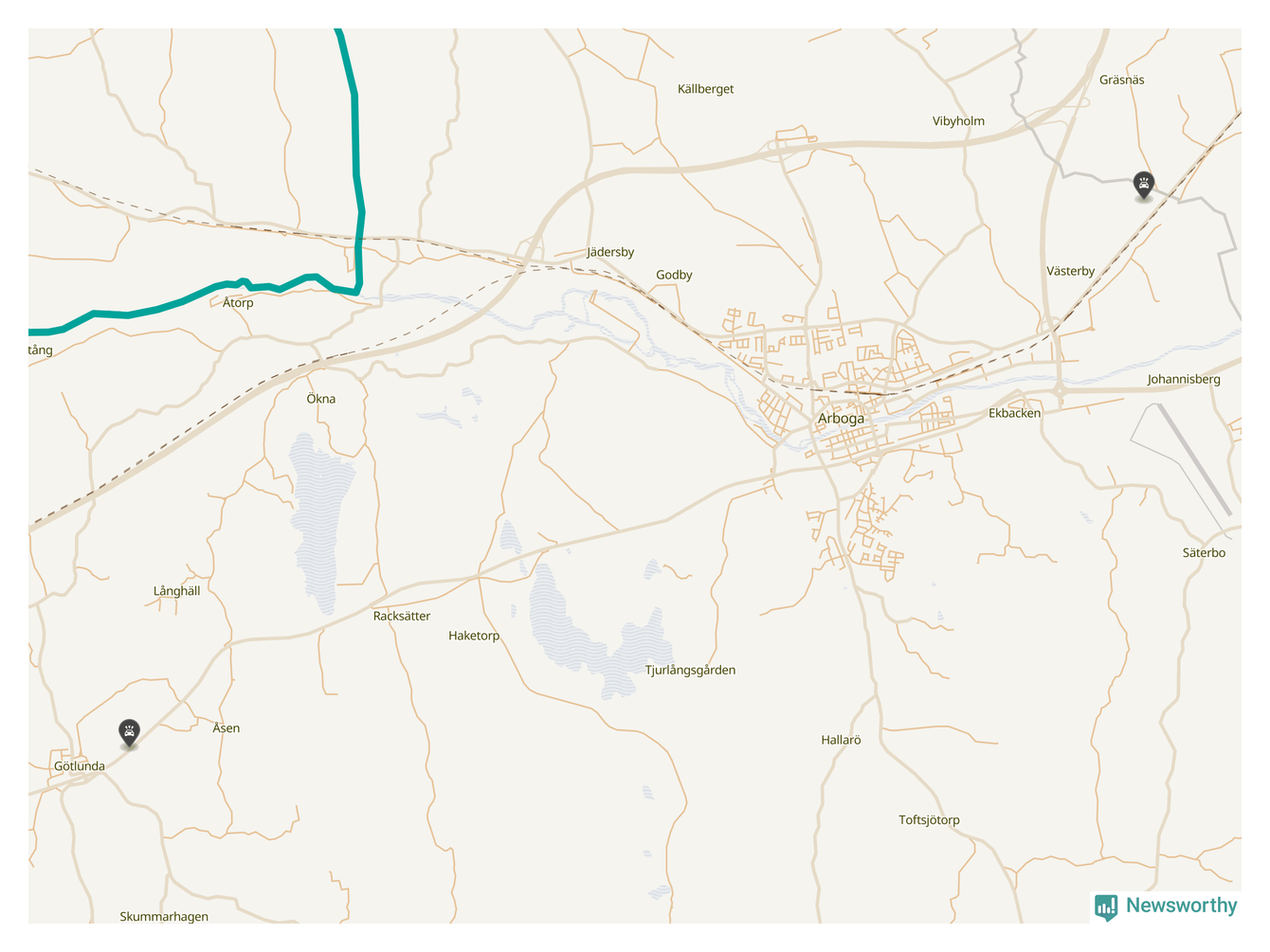Click the Tjurlångsgården label

[x=690, y=670]
